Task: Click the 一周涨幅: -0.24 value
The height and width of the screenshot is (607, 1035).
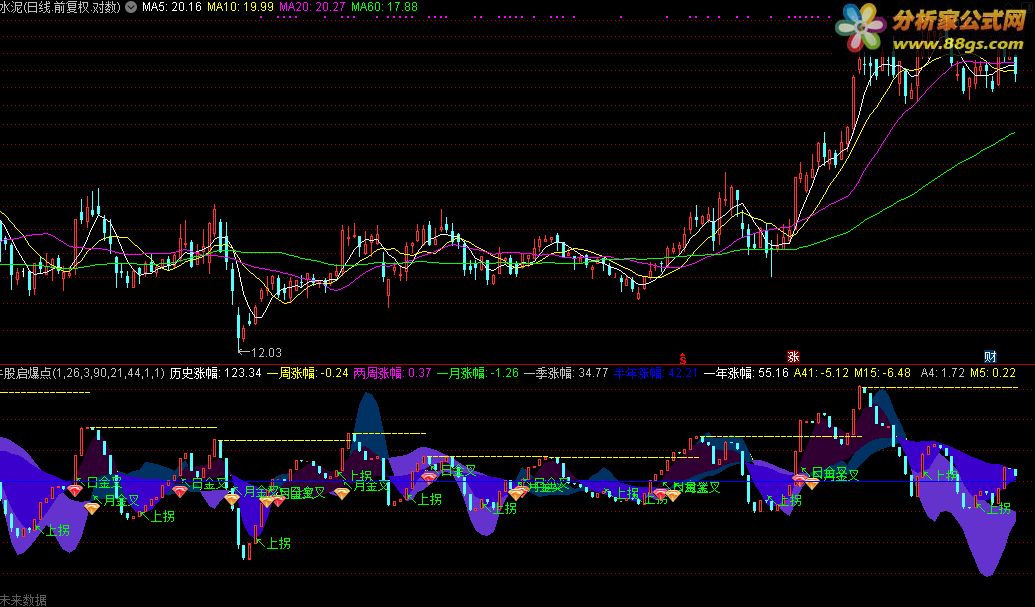Action: pos(307,373)
